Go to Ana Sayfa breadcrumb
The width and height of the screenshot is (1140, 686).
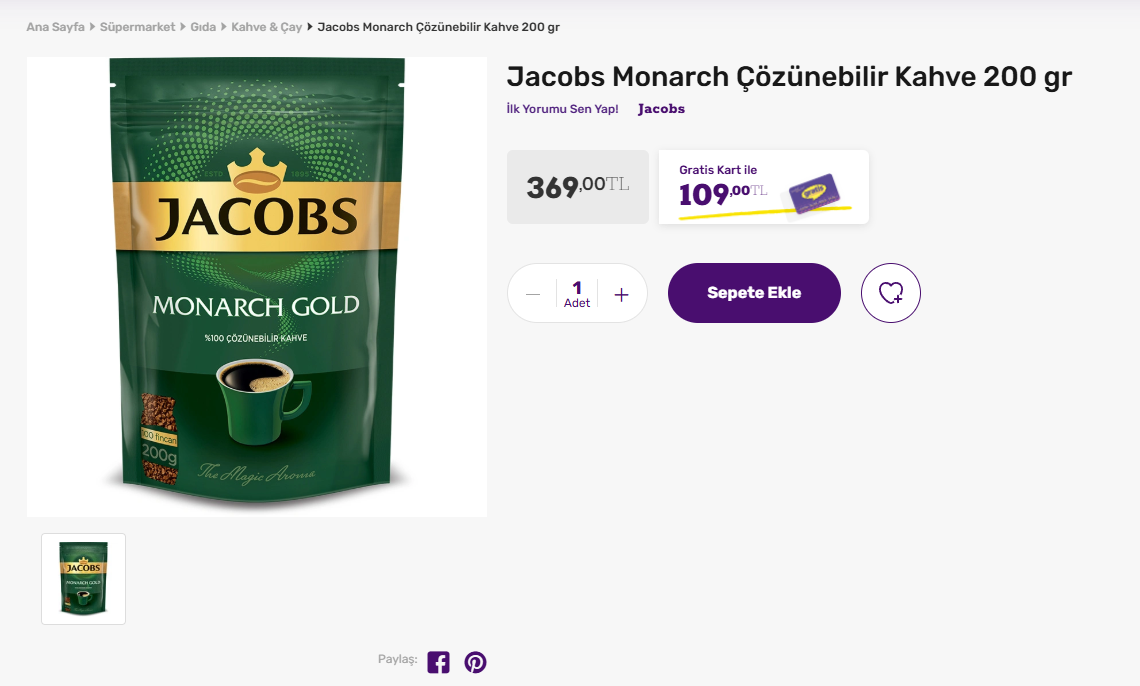55,27
